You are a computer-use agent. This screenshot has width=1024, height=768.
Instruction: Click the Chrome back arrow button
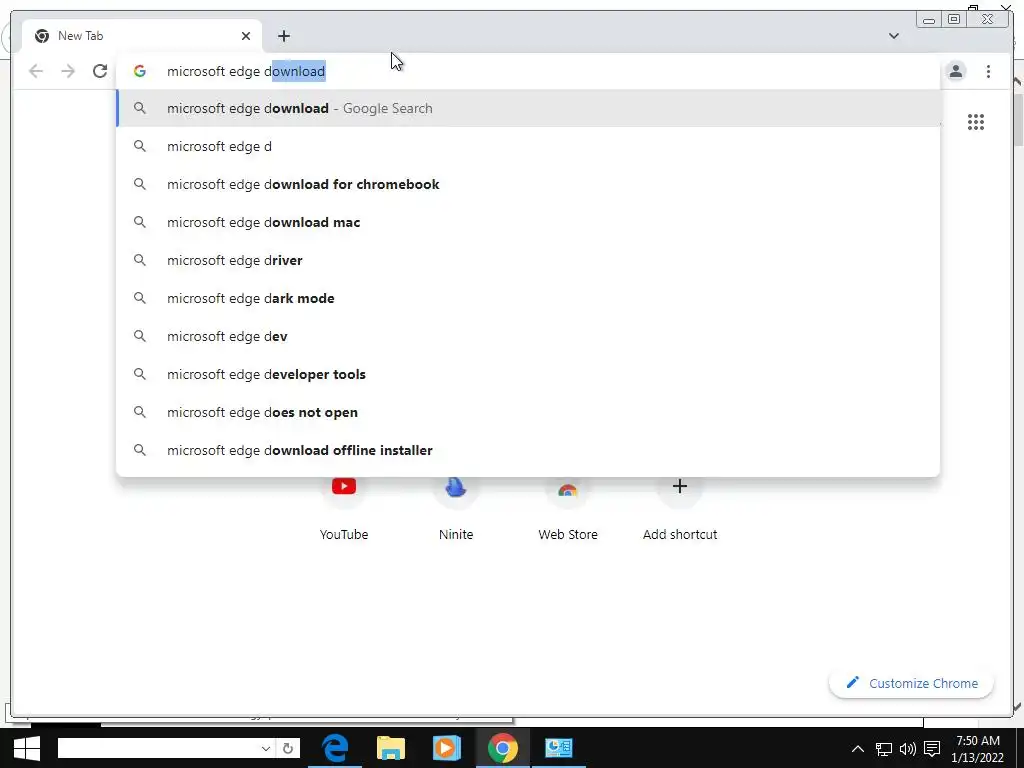[36, 71]
